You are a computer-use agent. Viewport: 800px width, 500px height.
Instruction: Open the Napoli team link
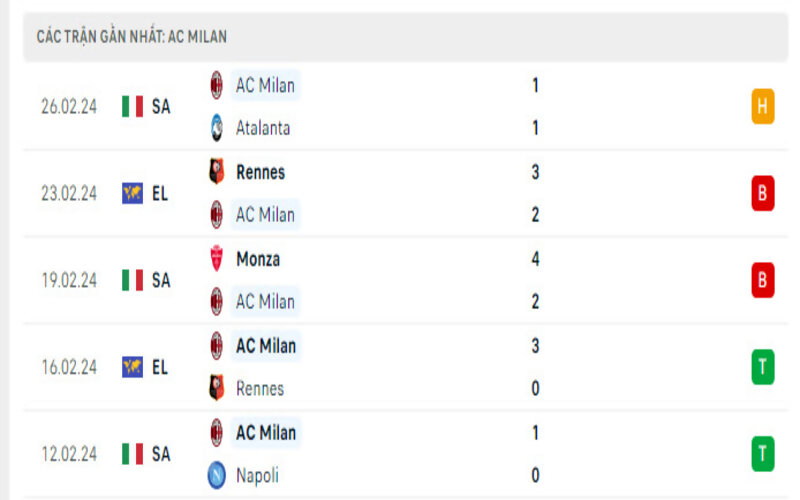click(x=257, y=476)
